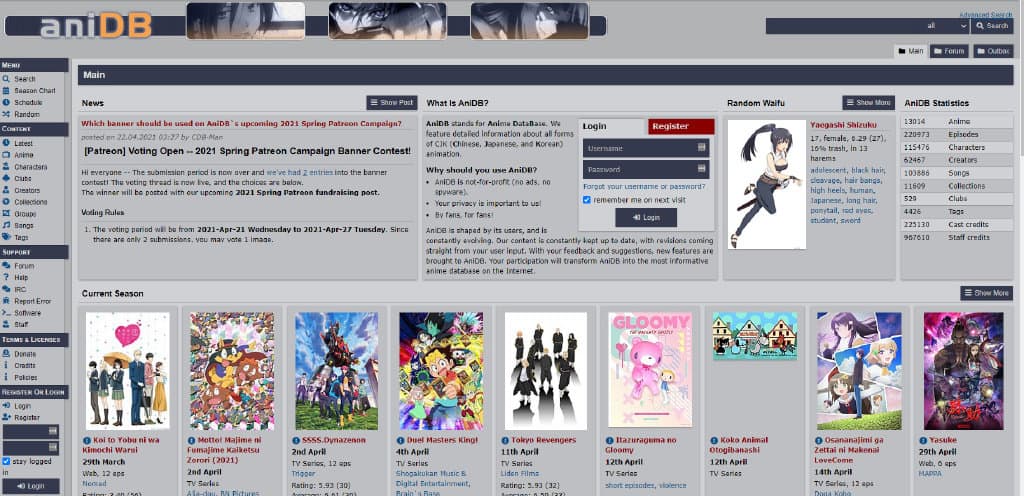Open the Characters section
This screenshot has width=1024, height=496.
pyautogui.click(x=31, y=167)
